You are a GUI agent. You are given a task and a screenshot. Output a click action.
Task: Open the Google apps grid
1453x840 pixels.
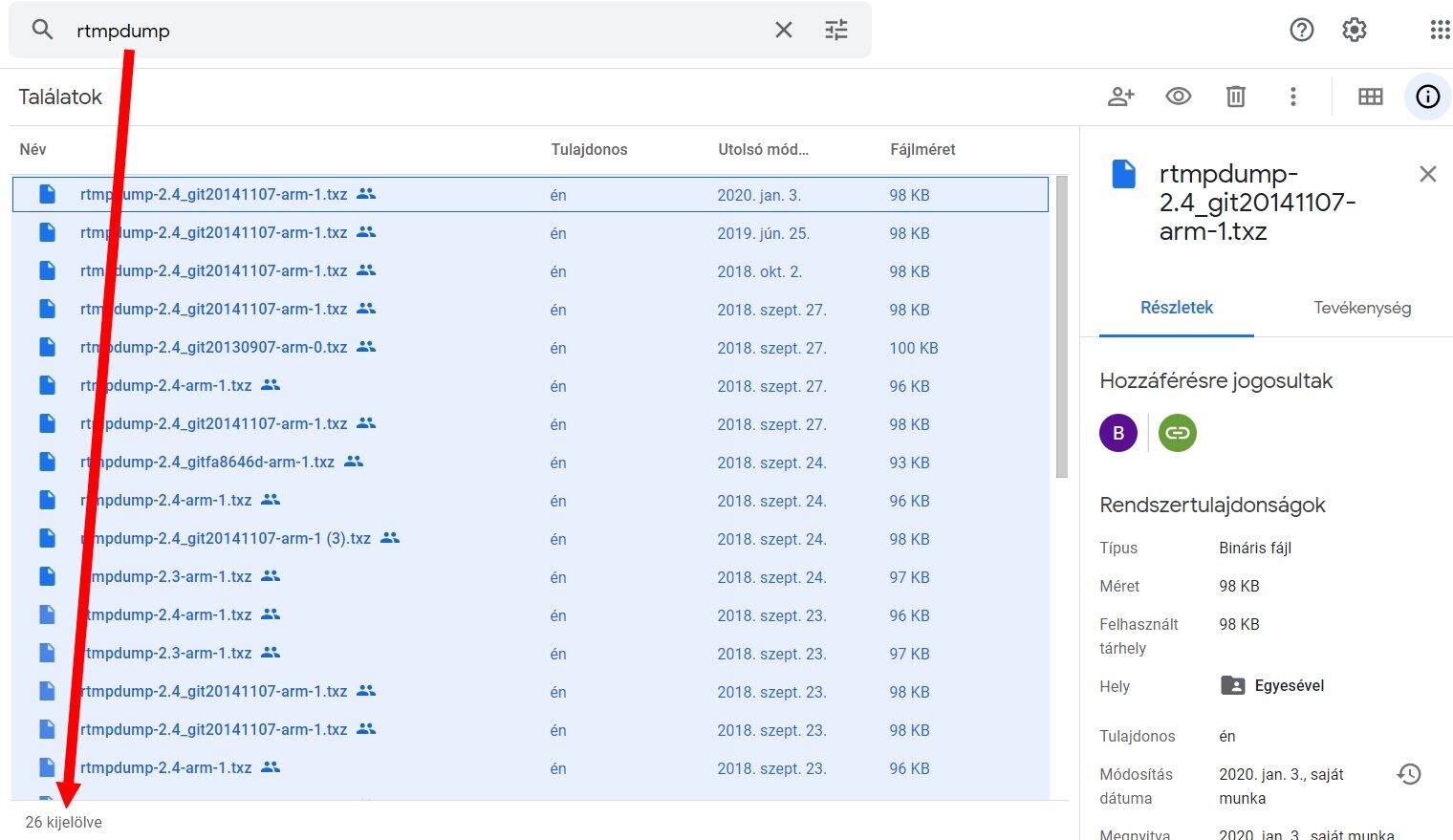pos(1441,30)
